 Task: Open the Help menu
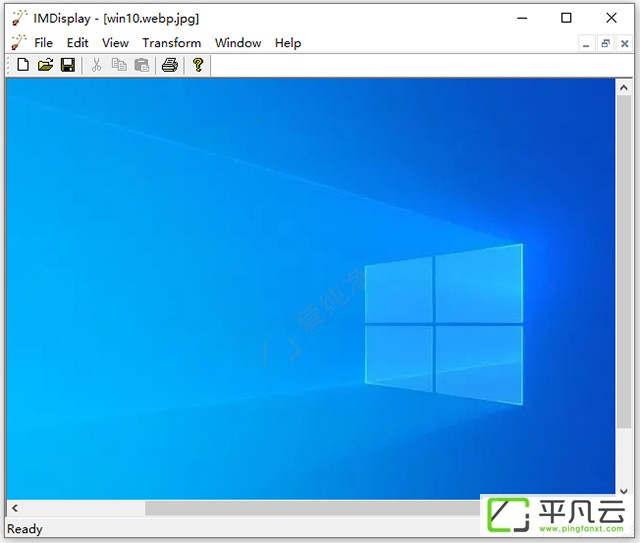click(288, 43)
